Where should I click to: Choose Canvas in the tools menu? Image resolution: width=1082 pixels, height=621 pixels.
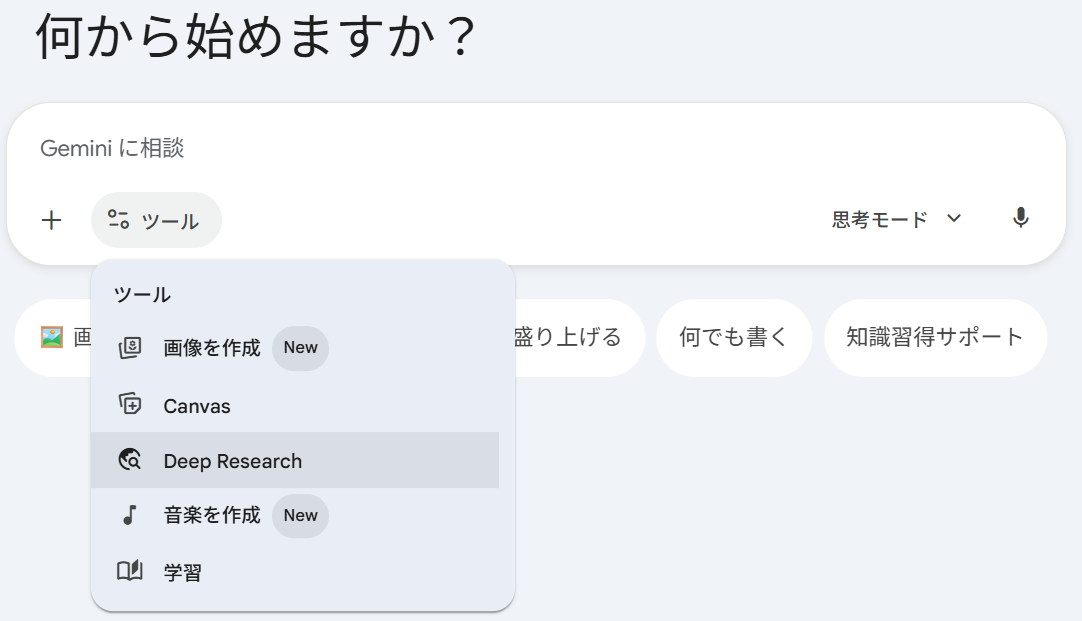(295, 404)
